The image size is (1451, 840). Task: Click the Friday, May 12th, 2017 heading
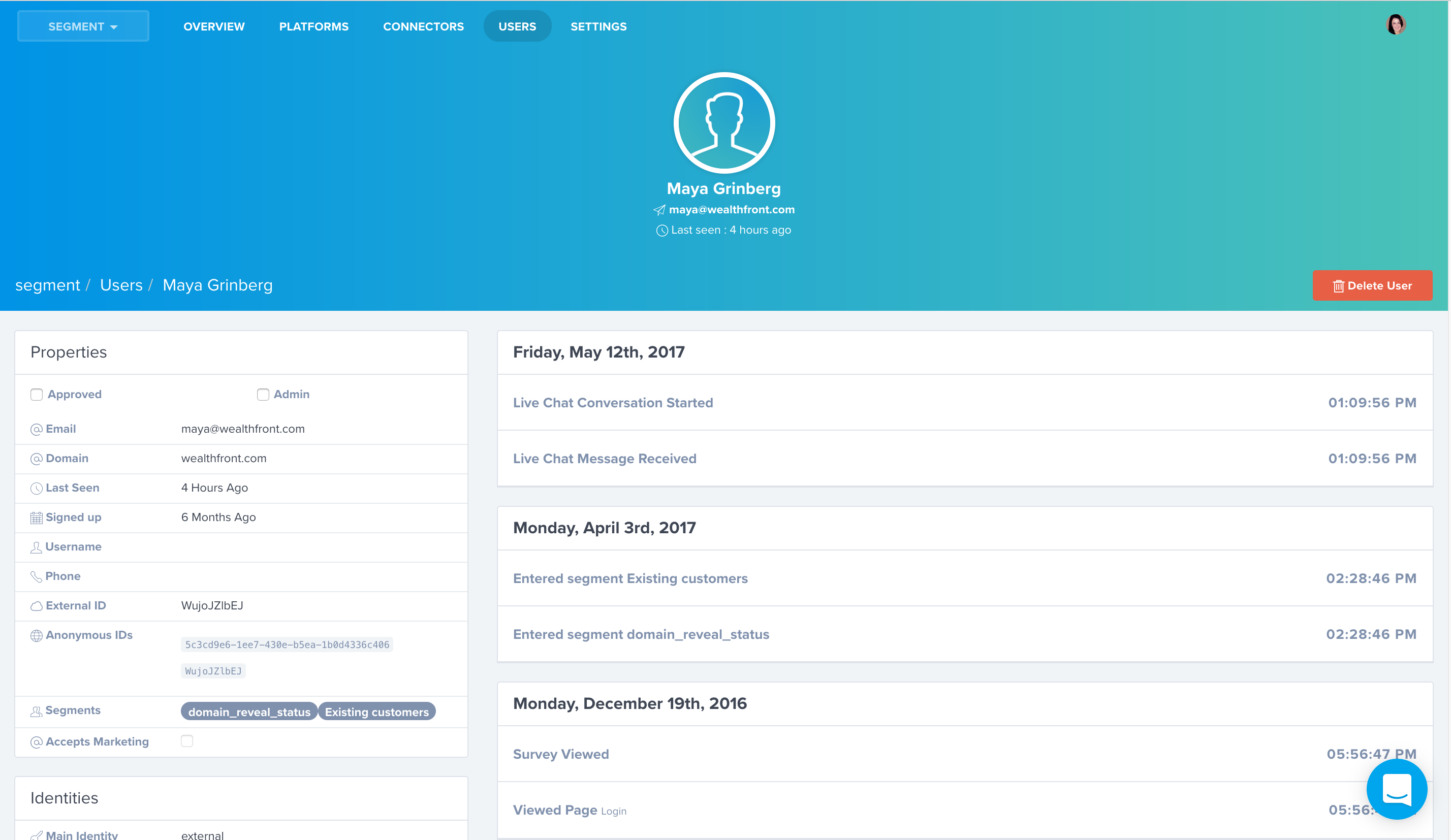point(599,352)
